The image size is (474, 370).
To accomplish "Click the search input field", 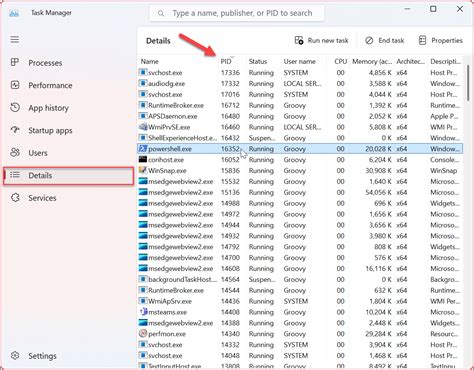I will [237, 13].
